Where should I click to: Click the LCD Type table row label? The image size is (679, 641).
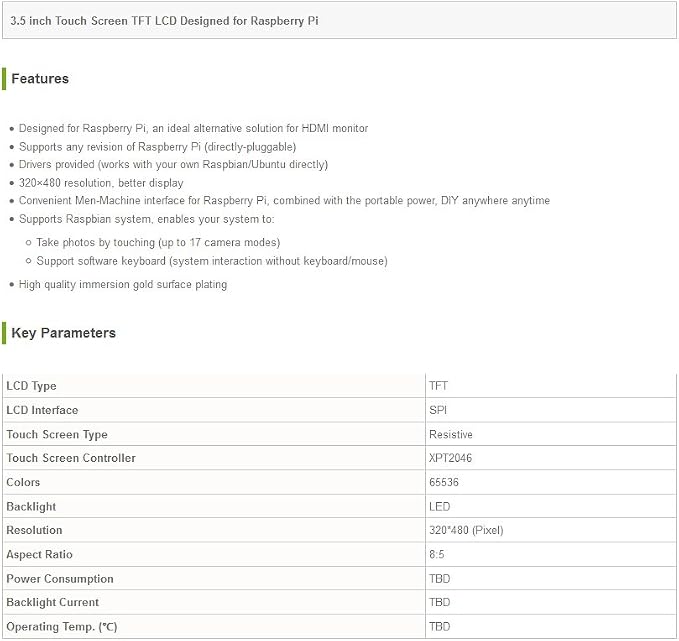(x=31, y=386)
